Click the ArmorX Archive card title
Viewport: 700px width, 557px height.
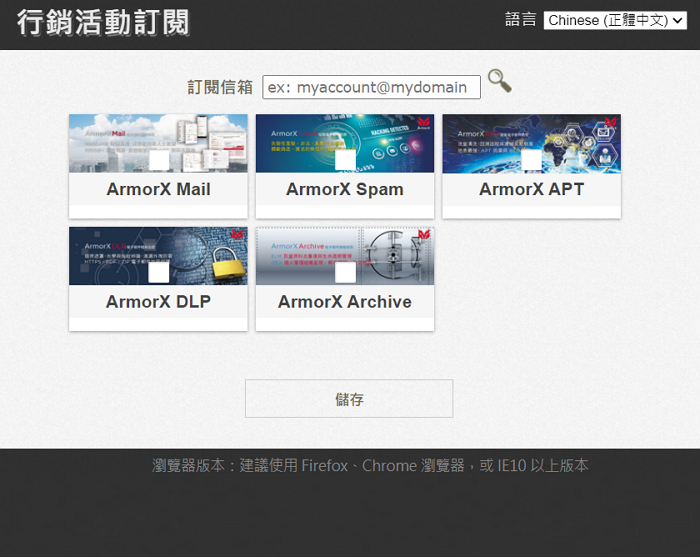pos(345,302)
